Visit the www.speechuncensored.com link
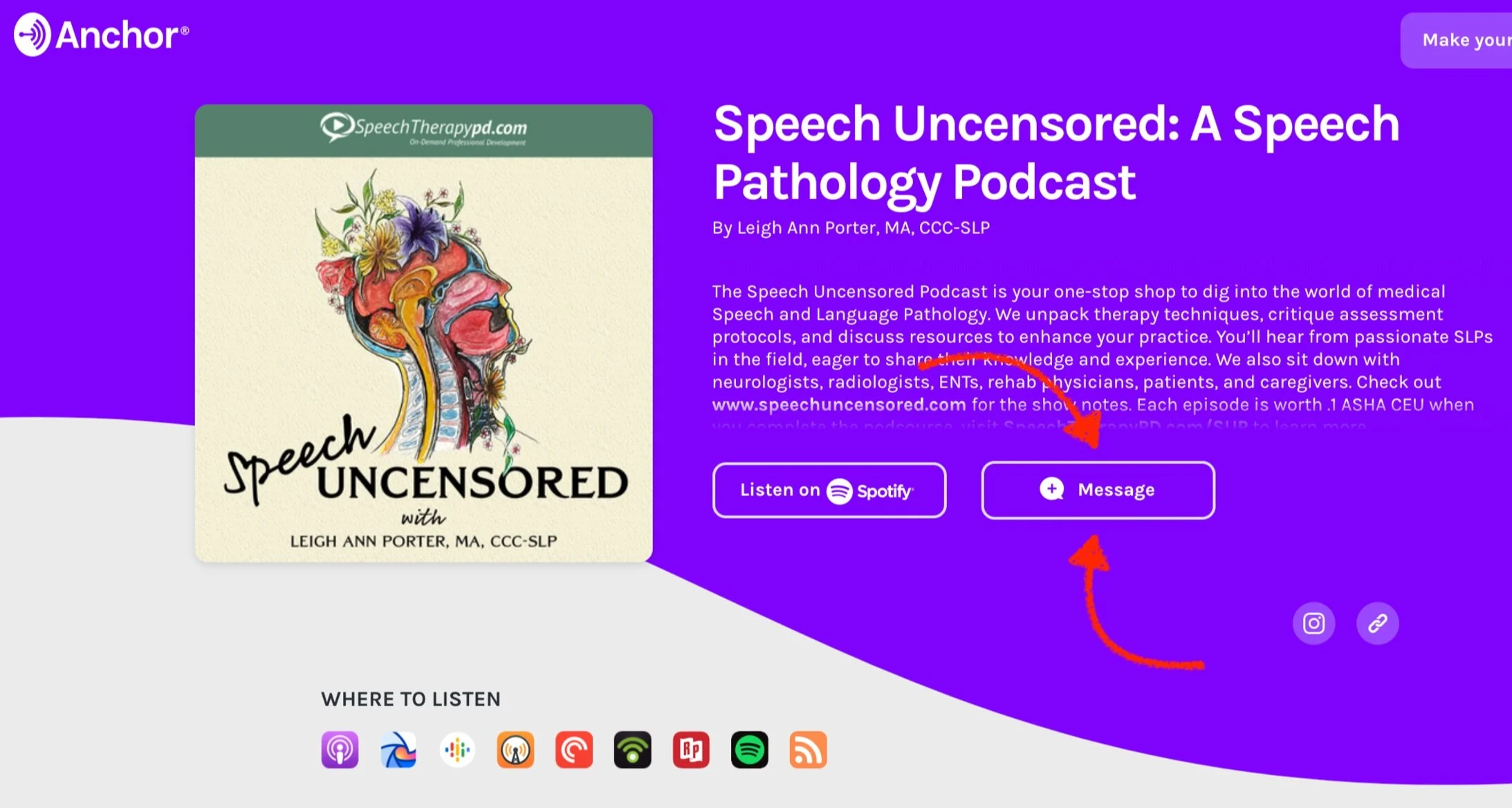 click(839, 405)
